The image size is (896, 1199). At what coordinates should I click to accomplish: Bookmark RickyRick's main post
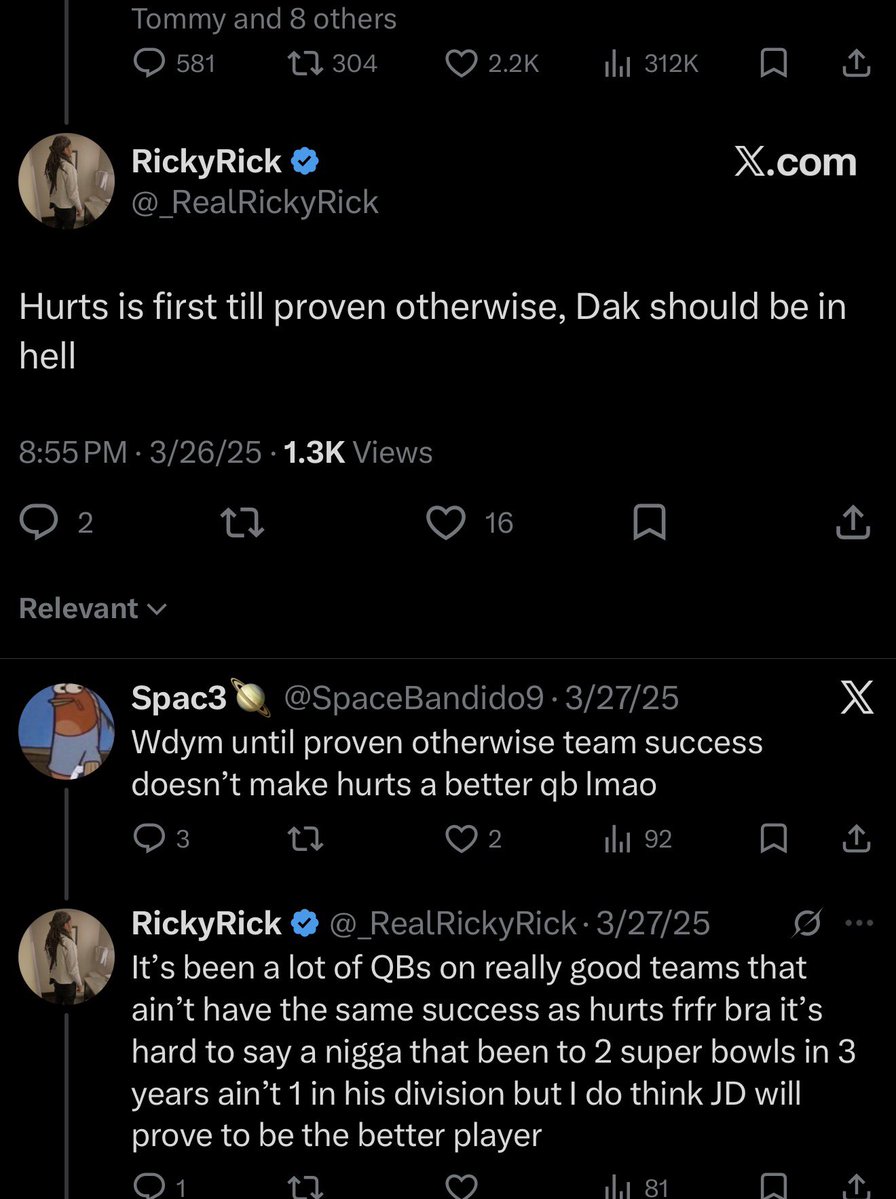[649, 523]
